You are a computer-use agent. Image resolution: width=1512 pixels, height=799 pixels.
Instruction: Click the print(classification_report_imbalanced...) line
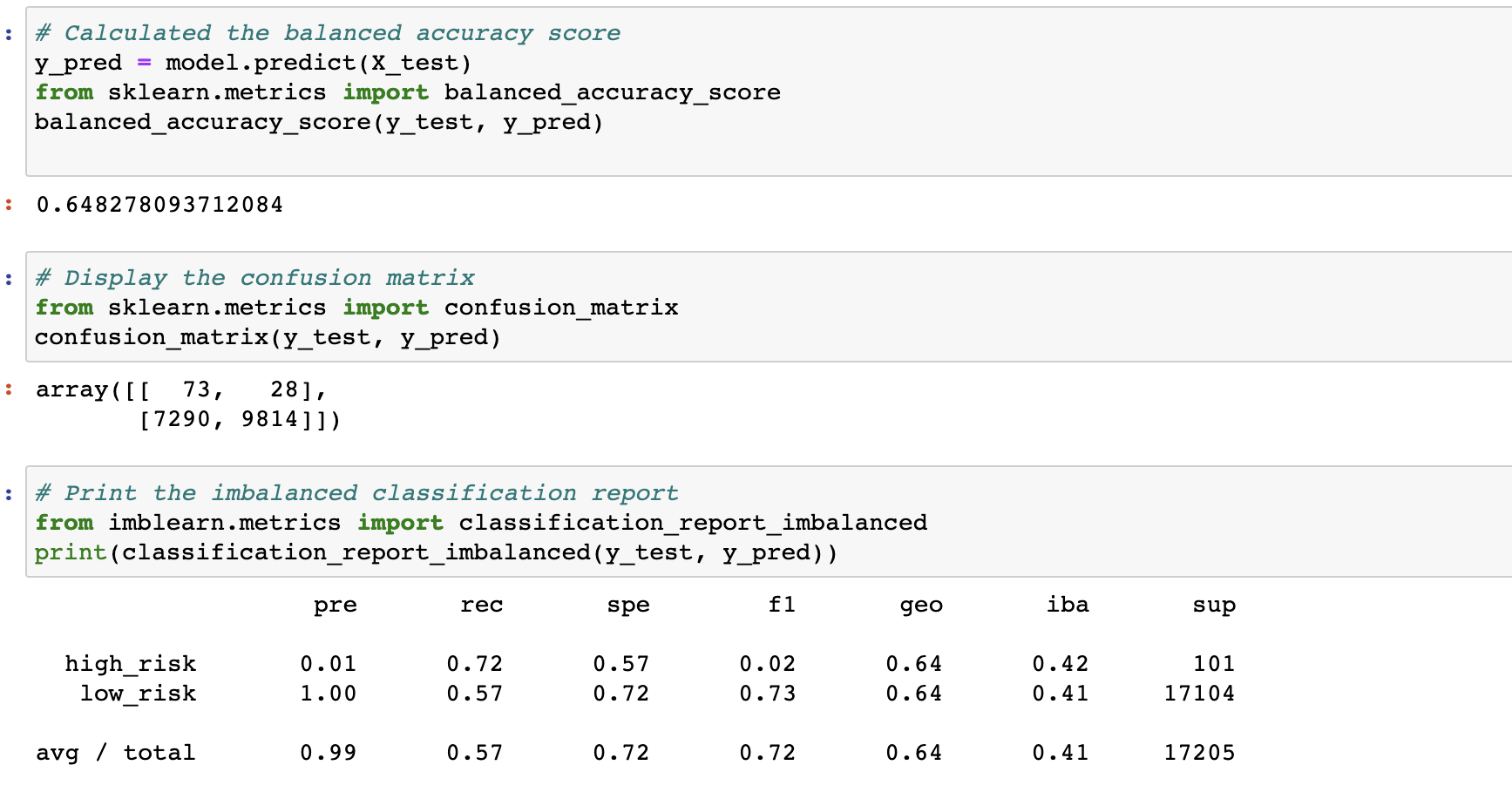click(x=436, y=552)
